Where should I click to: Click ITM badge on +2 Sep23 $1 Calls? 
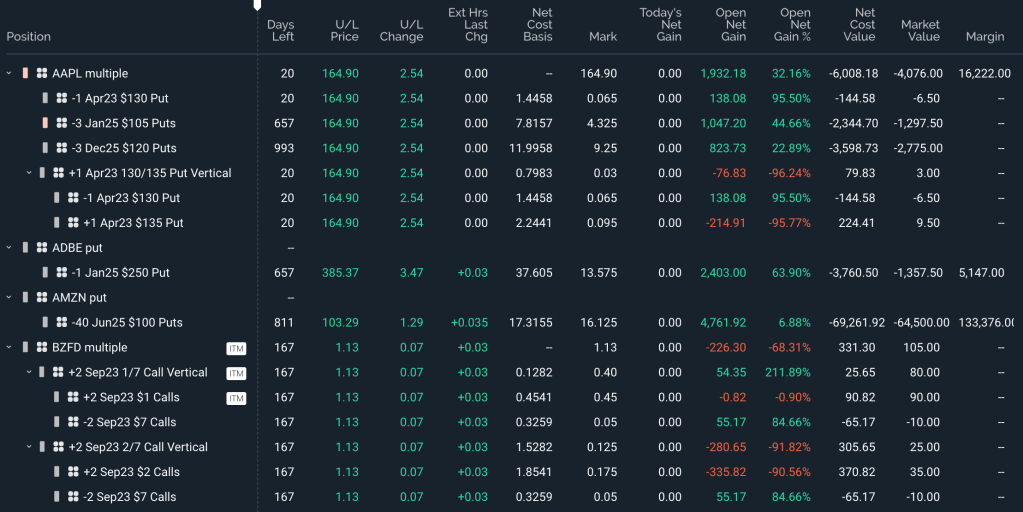coord(236,398)
